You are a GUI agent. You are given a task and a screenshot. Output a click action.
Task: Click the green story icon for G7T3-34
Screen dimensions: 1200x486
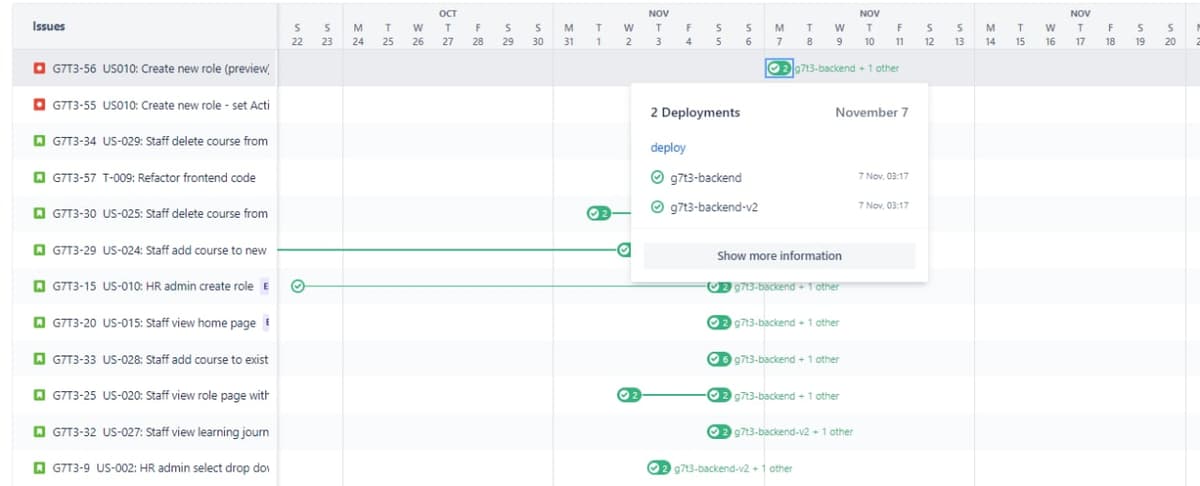pyautogui.click(x=39, y=141)
